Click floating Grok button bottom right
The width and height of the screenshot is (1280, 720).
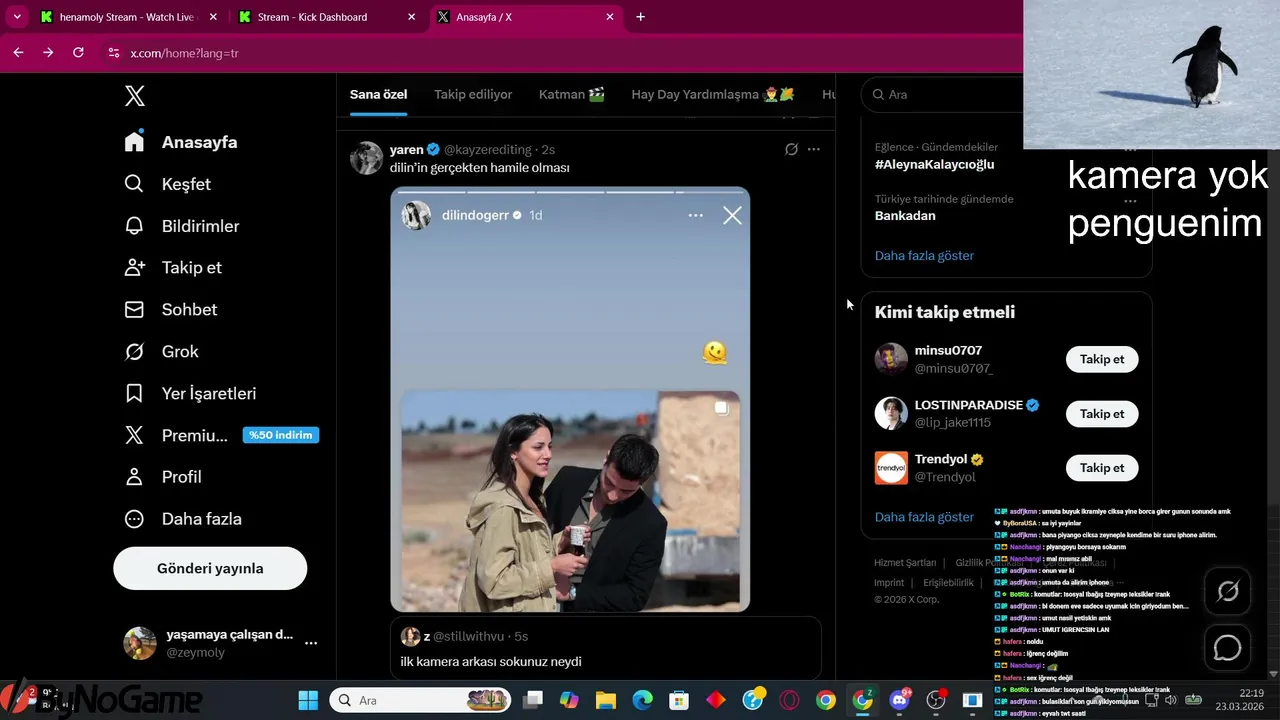tap(1227, 592)
